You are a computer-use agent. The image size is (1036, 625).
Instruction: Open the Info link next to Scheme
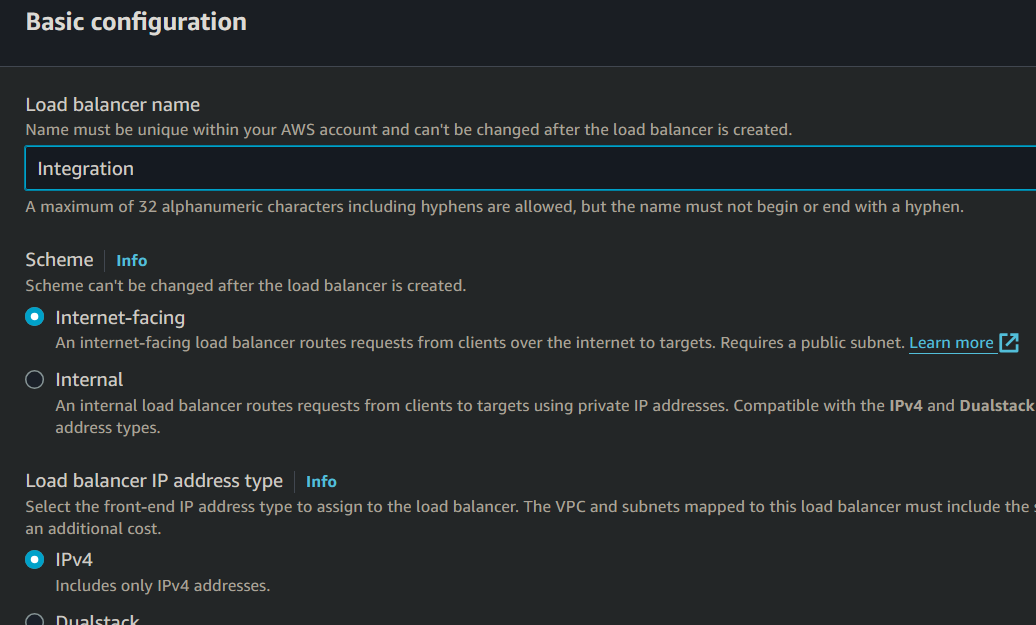pos(131,260)
